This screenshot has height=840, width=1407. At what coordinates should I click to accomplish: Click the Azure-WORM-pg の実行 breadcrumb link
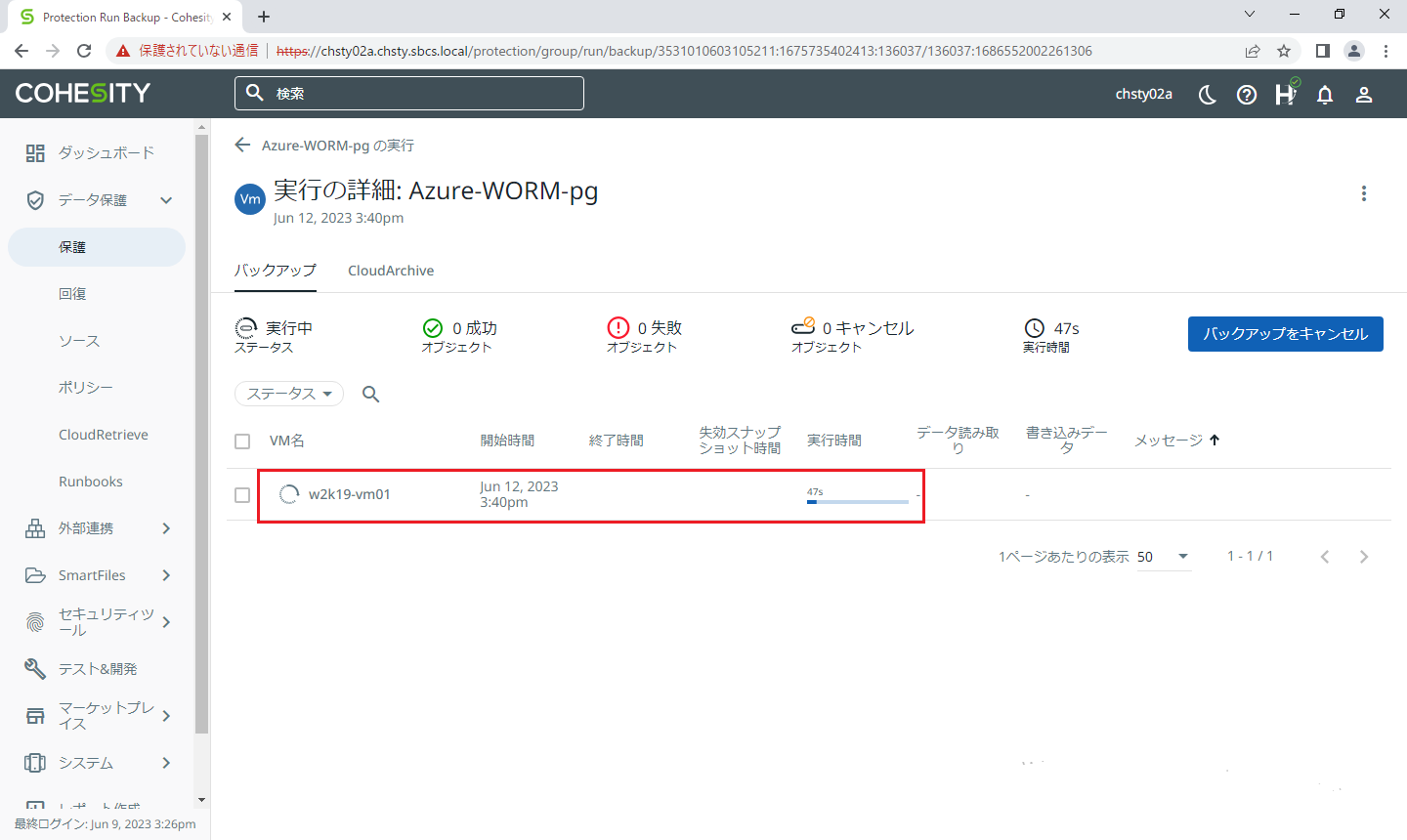[338, 146]
